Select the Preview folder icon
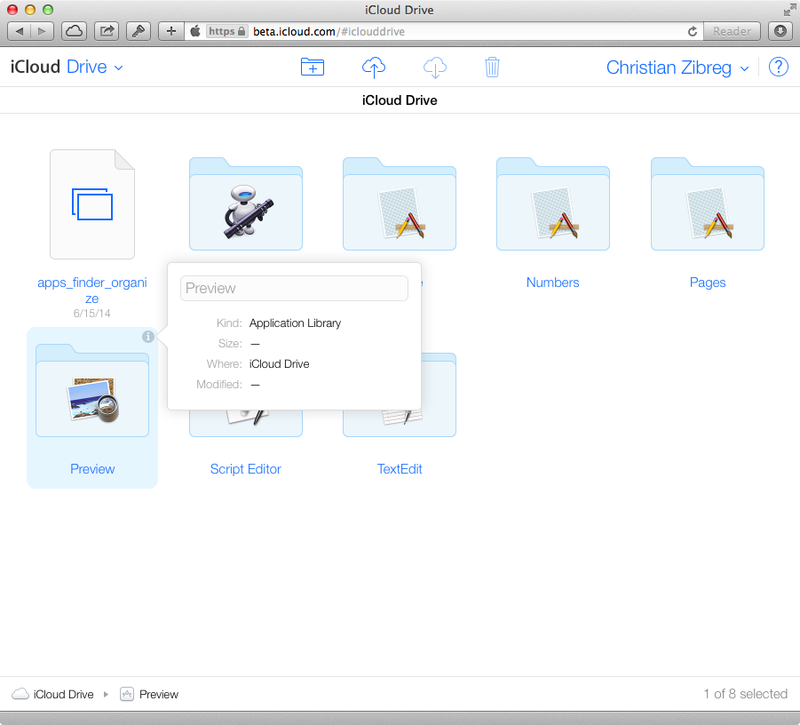The height and width of the screenshot is (725, 800). [92, 390]
